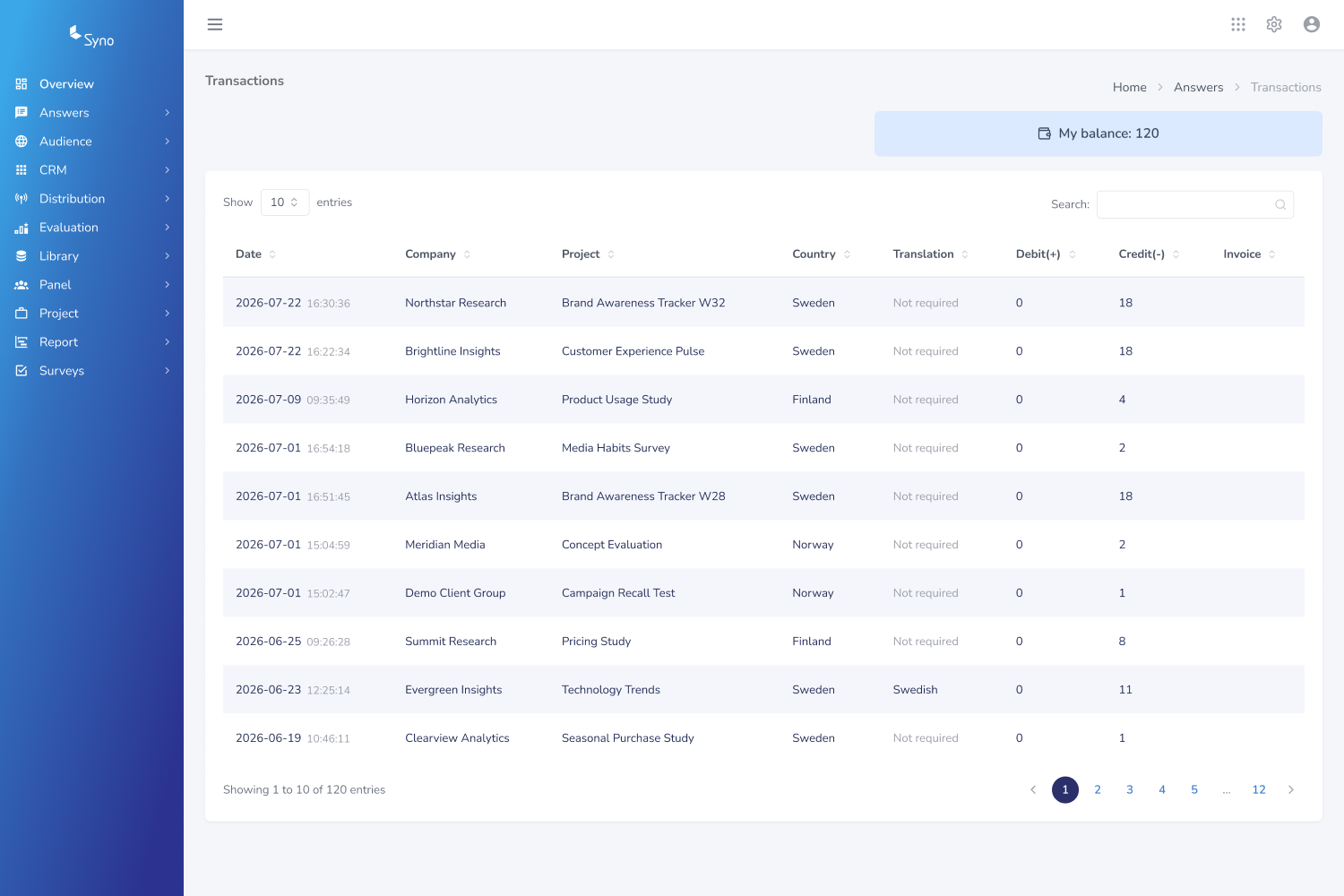Open the Show entries count dropdown
1344x896 pixels.
[x=285, y=202]
